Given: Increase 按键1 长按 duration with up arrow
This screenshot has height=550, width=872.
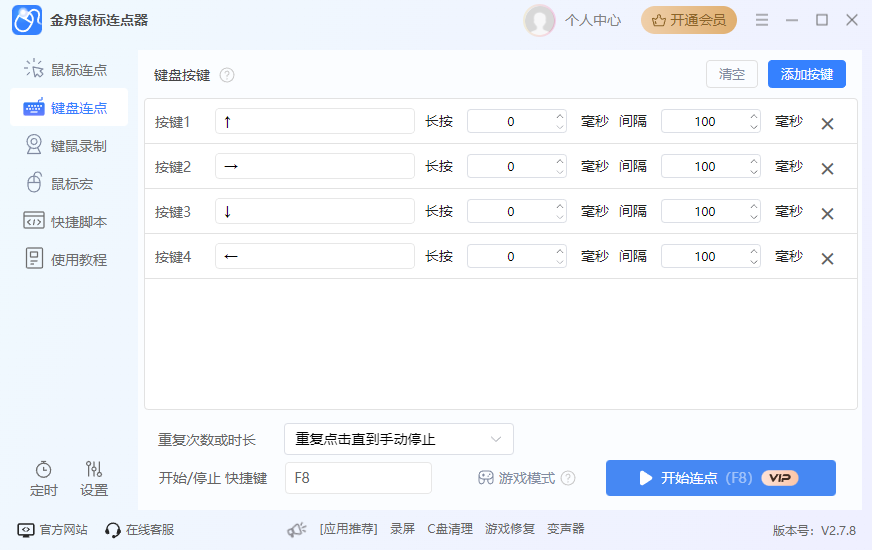Looking at the screenshot, I should coord(560,116).
